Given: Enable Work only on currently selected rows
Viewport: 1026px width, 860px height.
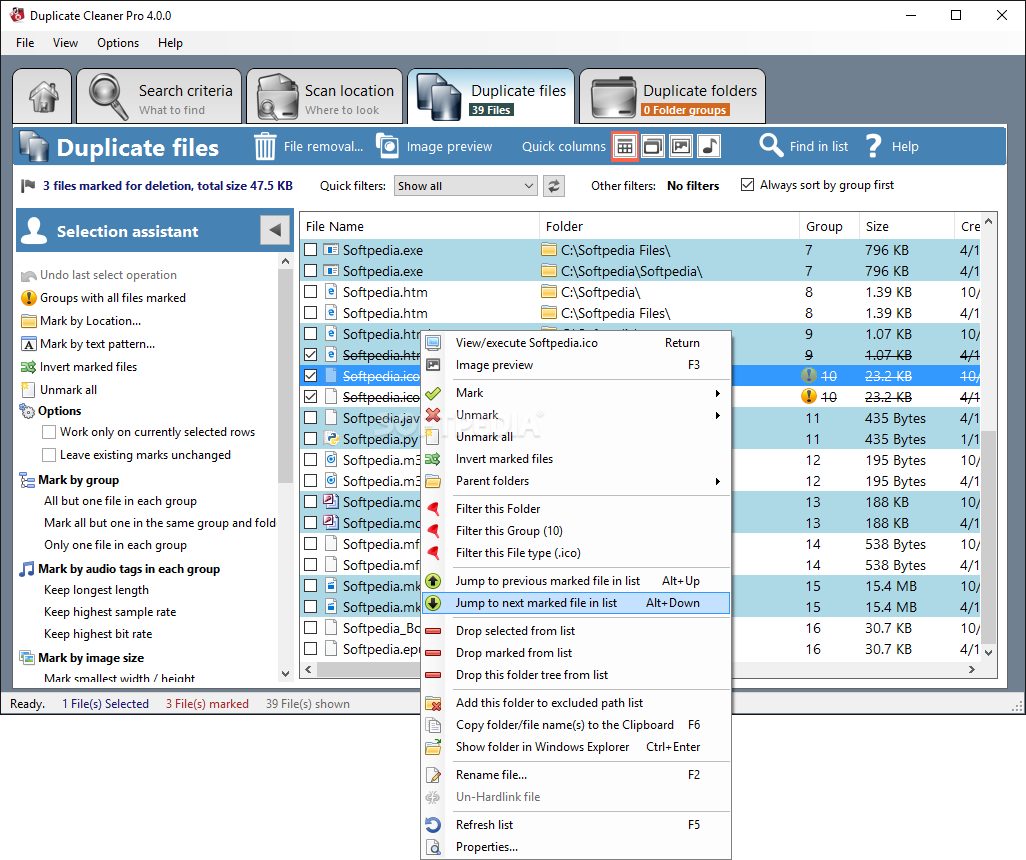Looking at the screenshot, I should [48, 432].
